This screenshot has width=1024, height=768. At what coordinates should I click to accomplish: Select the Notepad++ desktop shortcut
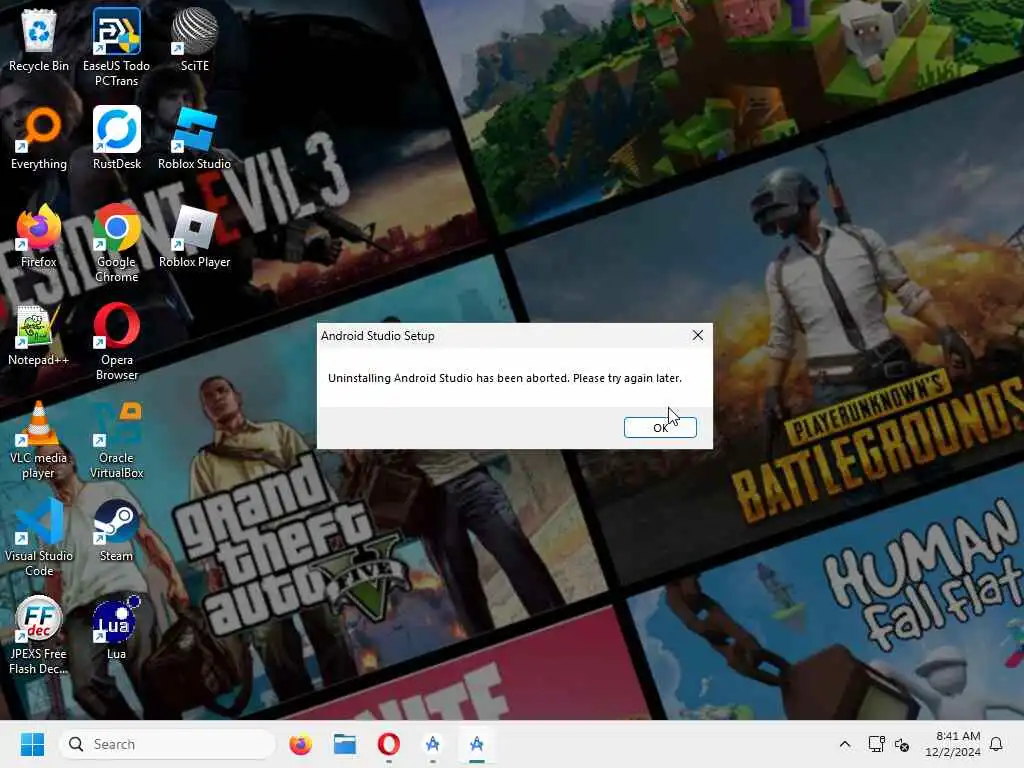coord(39,334)
